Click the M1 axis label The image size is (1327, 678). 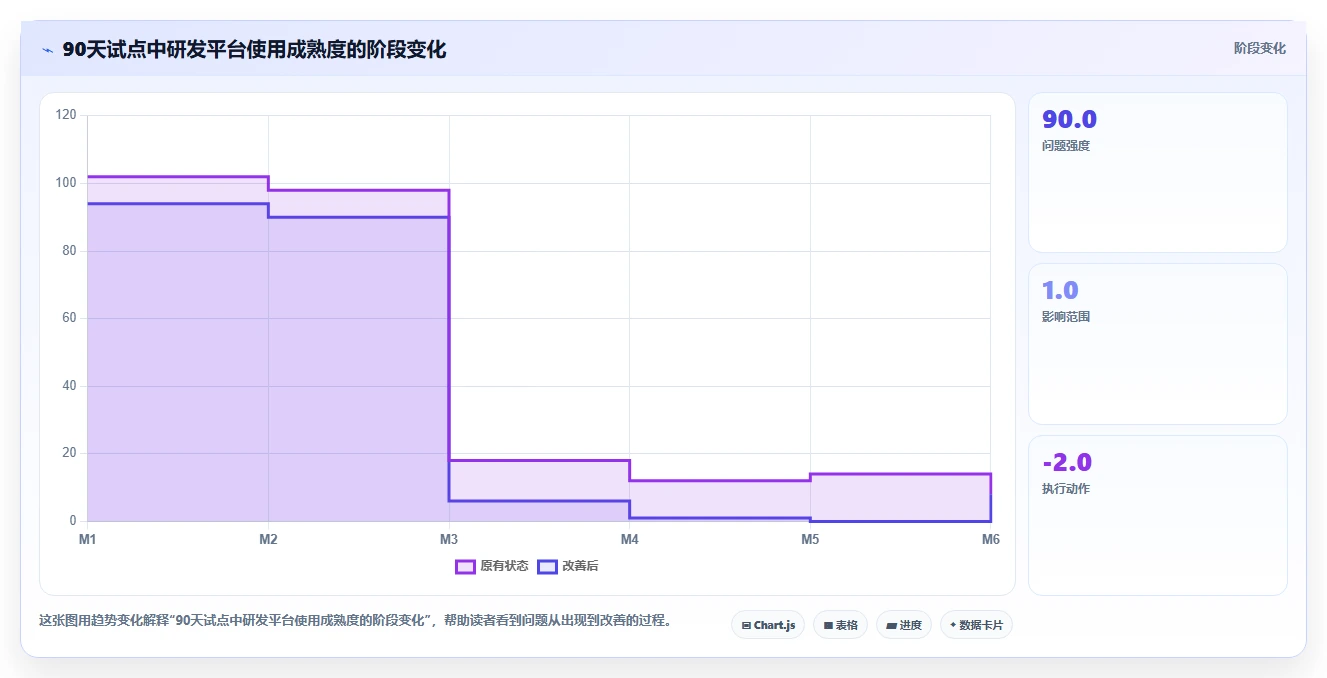click(x=88, y=540)
